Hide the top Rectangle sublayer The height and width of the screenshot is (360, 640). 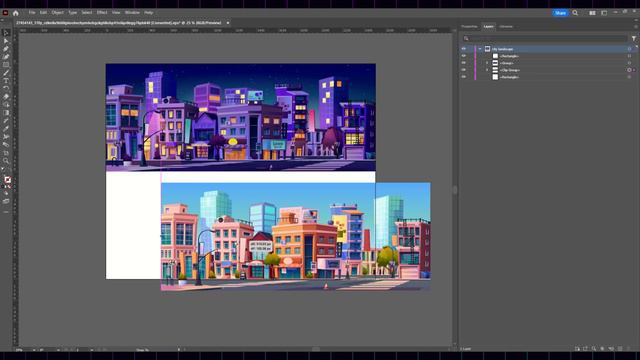[464, 56]
